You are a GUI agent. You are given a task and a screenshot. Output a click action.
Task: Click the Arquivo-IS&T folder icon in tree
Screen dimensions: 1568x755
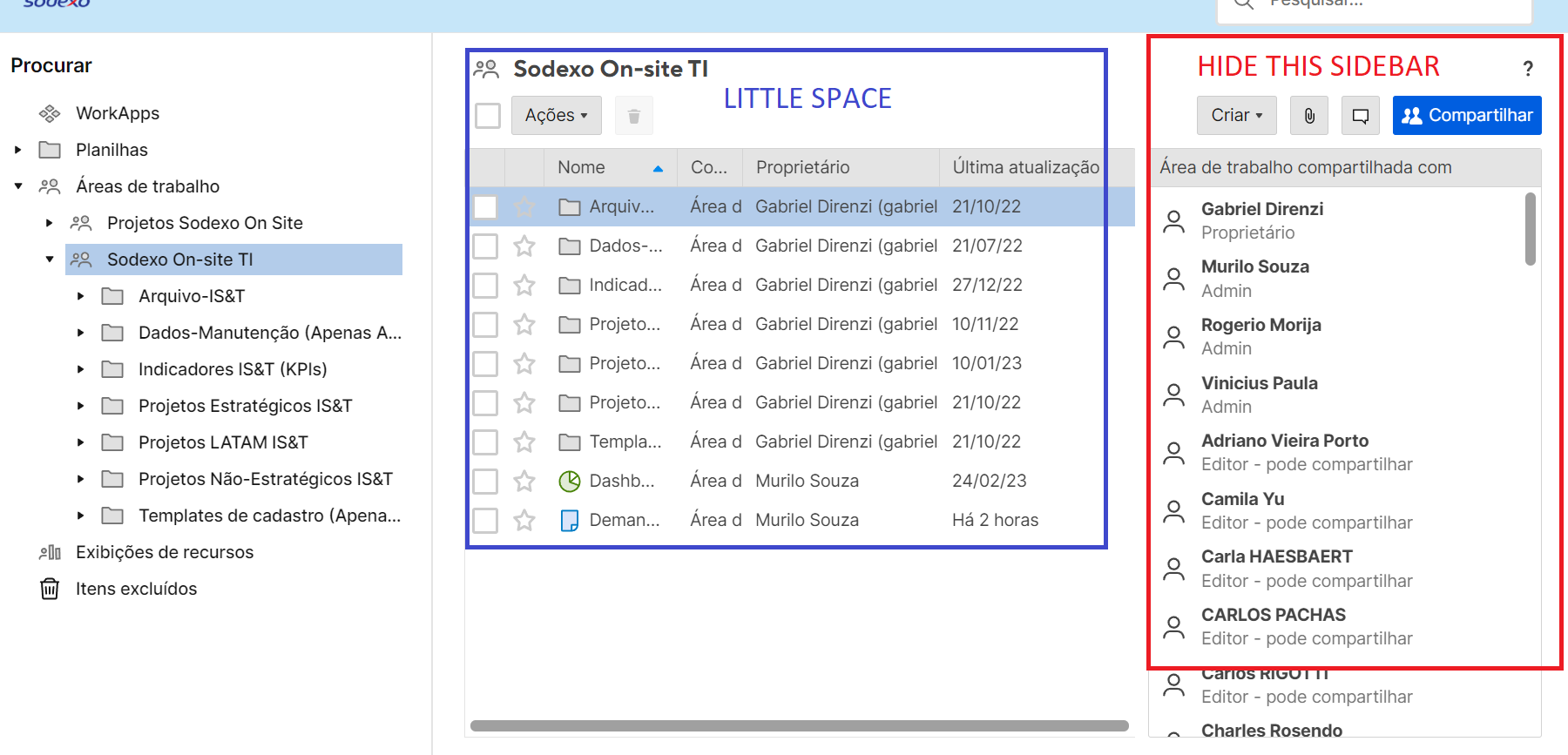click(112, 296)
